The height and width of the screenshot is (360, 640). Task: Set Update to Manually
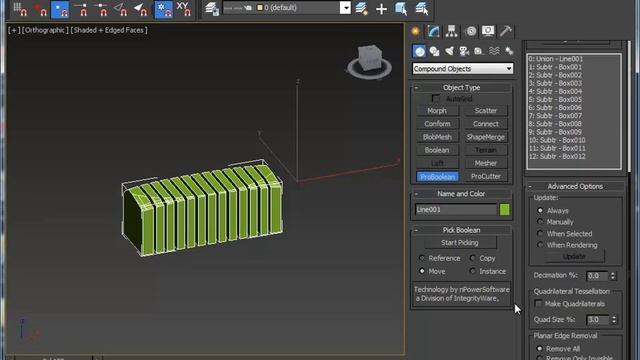(x=540, y=222)
